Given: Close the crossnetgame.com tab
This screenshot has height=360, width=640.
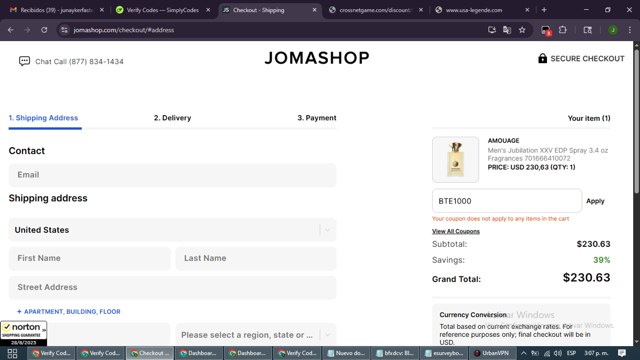Looking at the screenshot, I should click(x=421, y=10).
